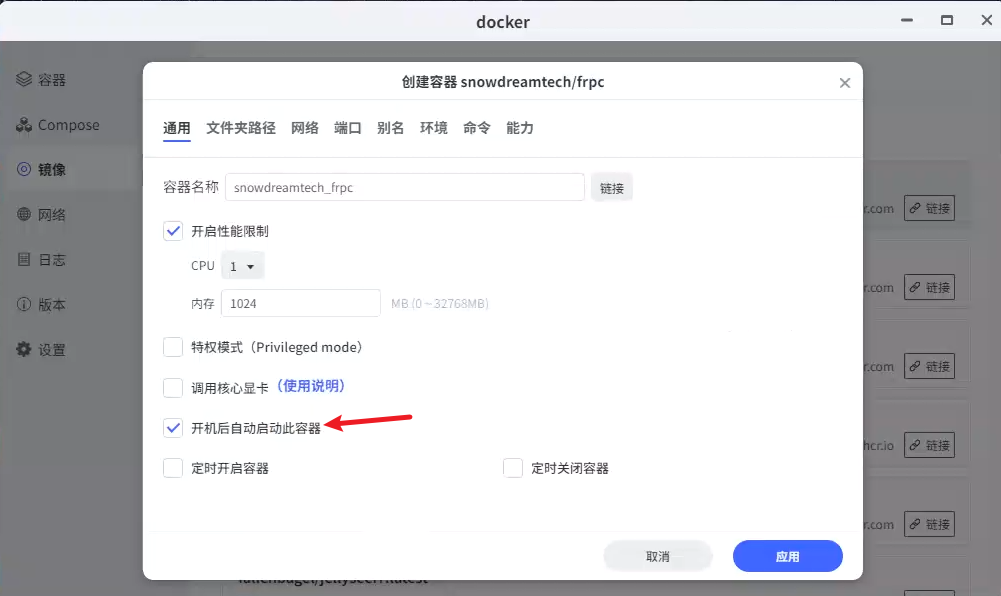This screenshot has height=596, width=1001.
Task: Click the 取消 cancel button
Action: 657,556
